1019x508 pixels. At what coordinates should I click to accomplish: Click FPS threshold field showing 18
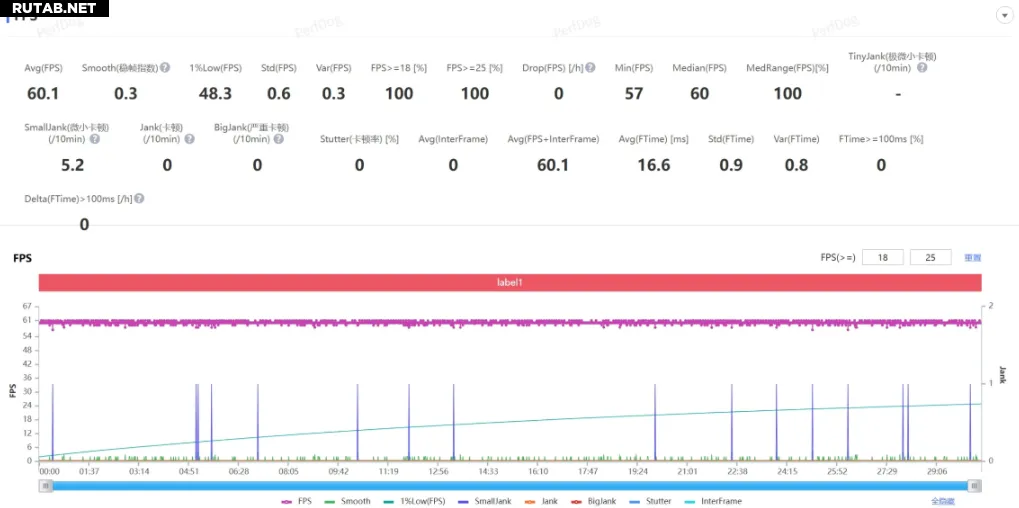[x=881, y=257]
